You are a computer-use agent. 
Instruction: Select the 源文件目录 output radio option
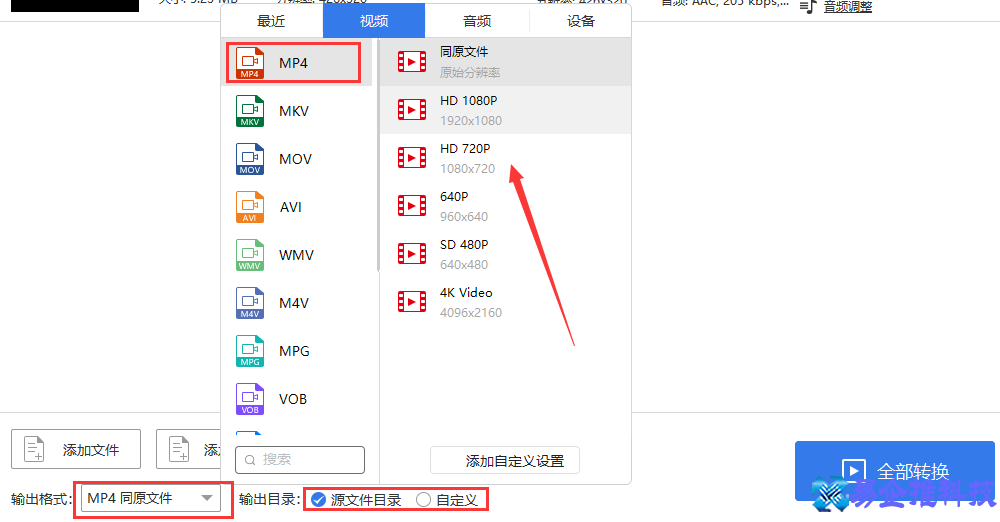319,499
